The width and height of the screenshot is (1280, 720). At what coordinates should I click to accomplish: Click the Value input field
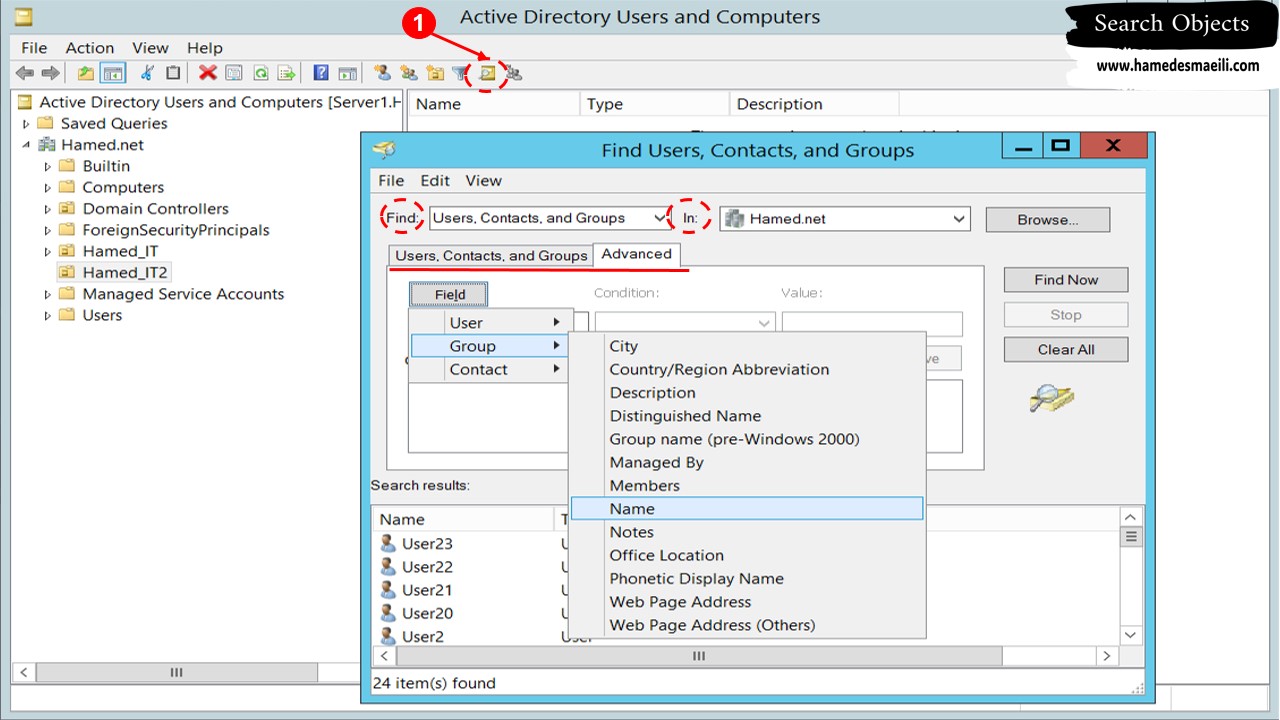(872, 323)
